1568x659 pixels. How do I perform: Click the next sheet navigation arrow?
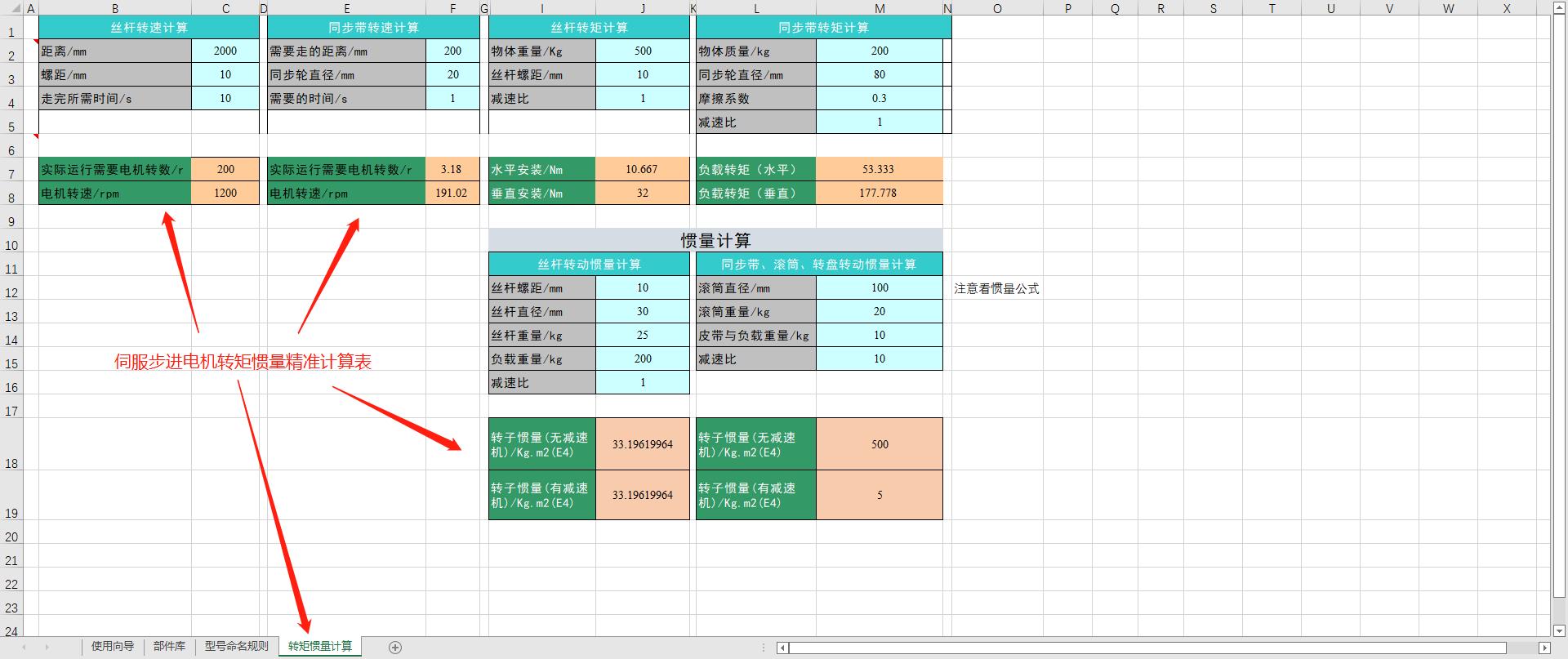coord(47,648)
